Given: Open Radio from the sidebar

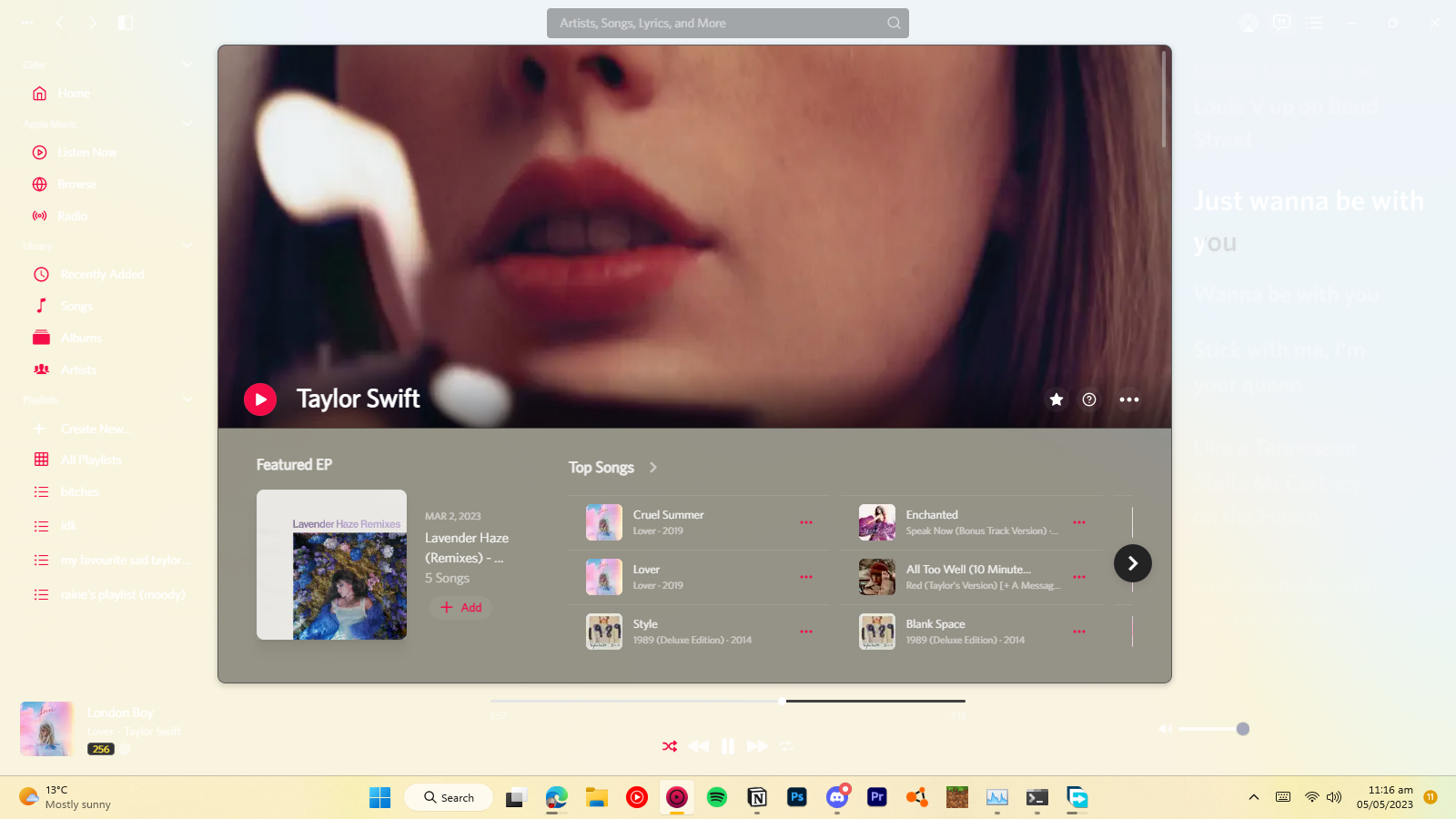Looking at the screenshot, I should (x=71, y=216).
